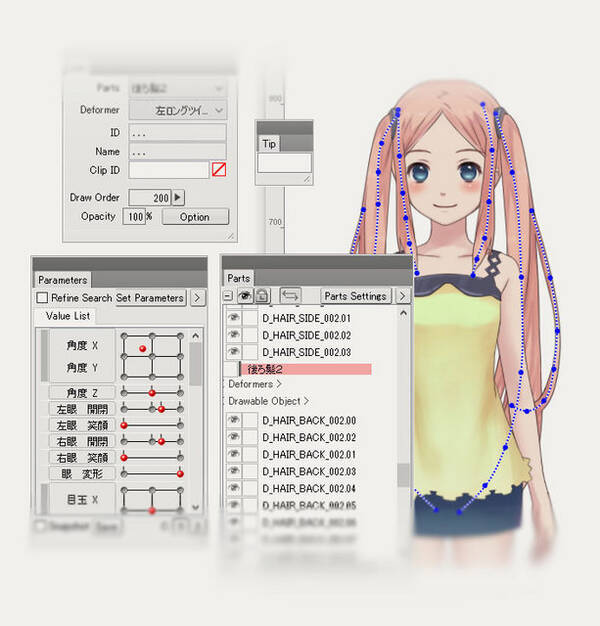
Task: Enable the Refine Search checkbox
Action: click(42, 298)
